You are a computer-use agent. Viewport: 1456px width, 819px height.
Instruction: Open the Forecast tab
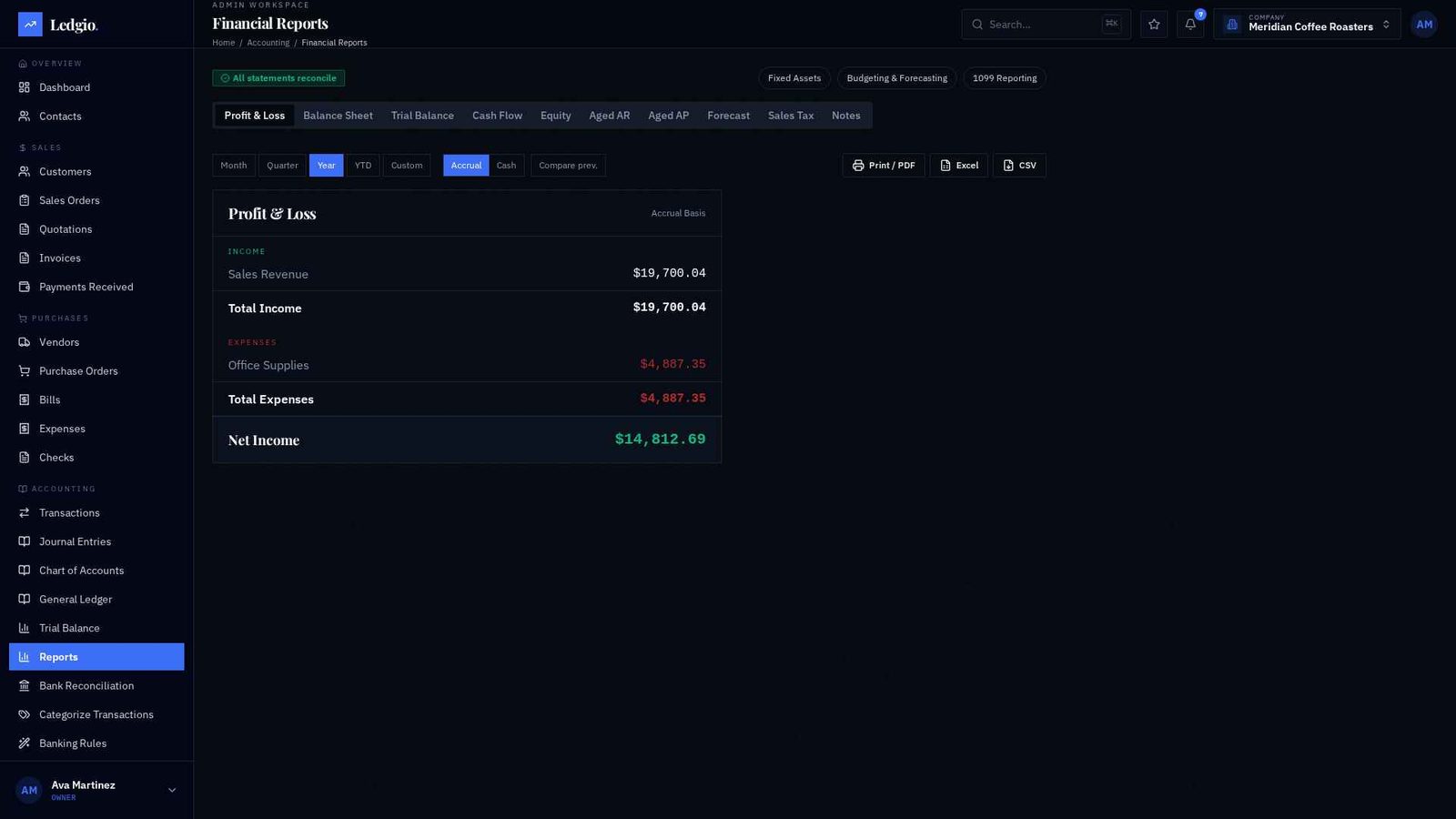click(x=729, y=116)
